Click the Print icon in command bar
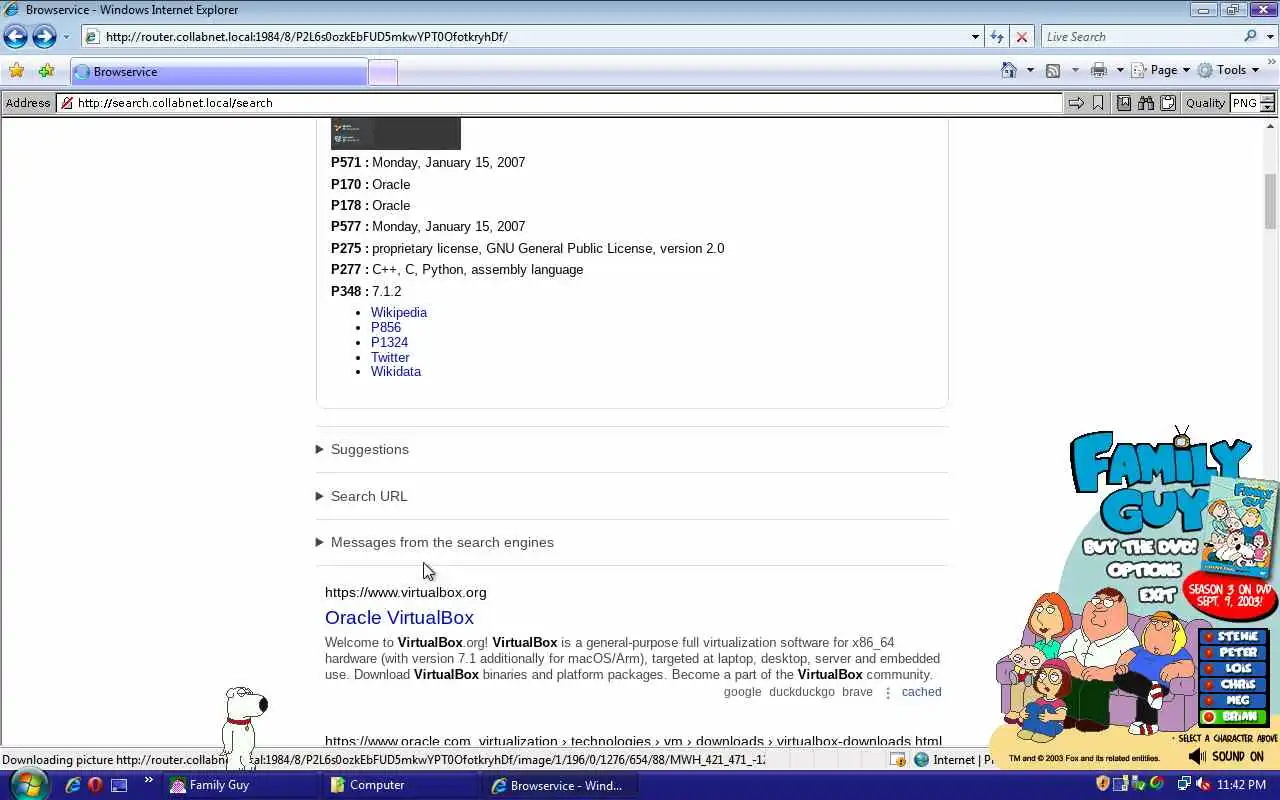This screenshot has height=800, width=1280. pyautogui.click(x=1099, y=70)
